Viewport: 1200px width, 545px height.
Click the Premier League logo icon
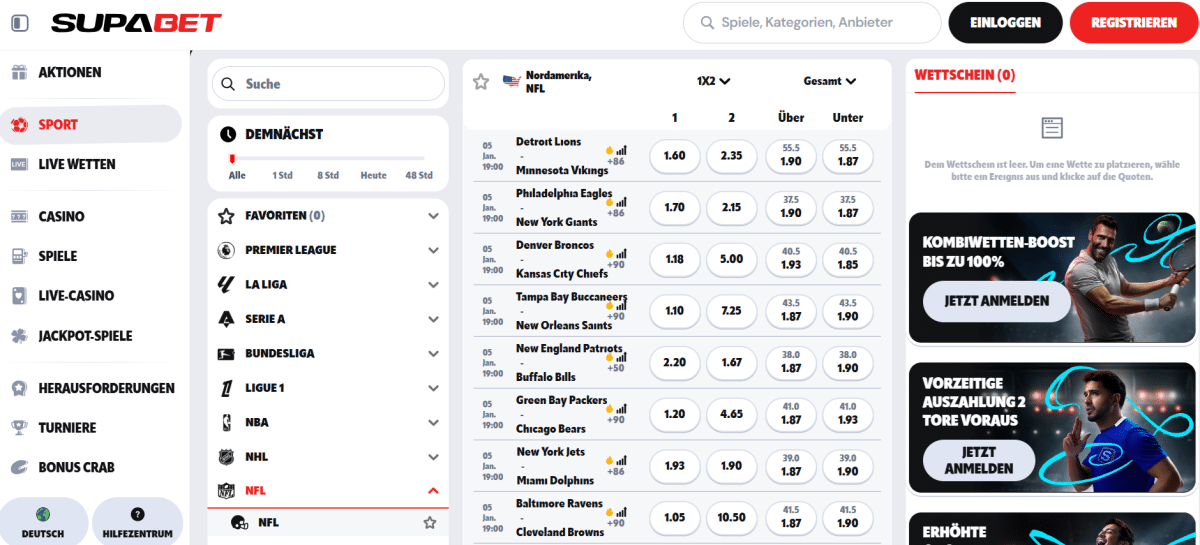point(226,250)
